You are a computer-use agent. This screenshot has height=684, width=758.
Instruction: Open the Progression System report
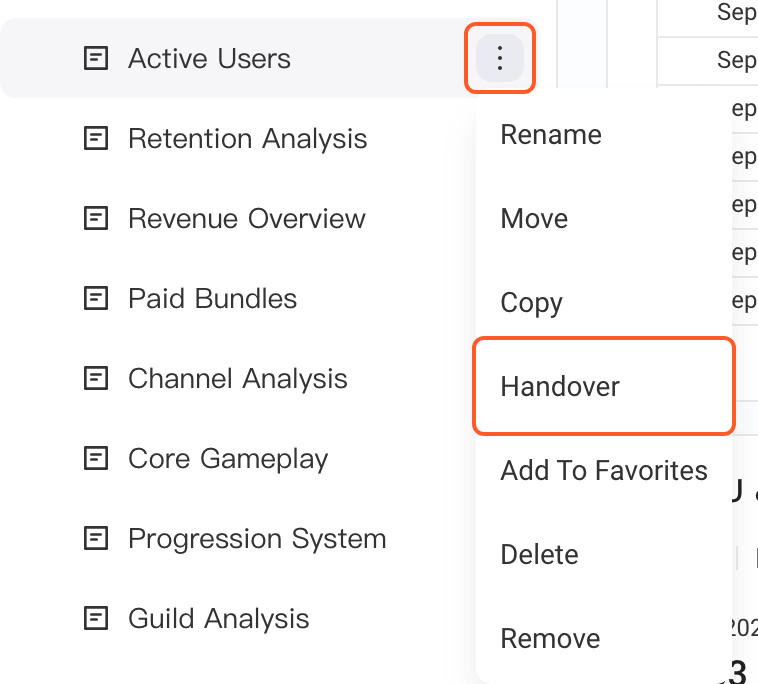pos(257,538)
